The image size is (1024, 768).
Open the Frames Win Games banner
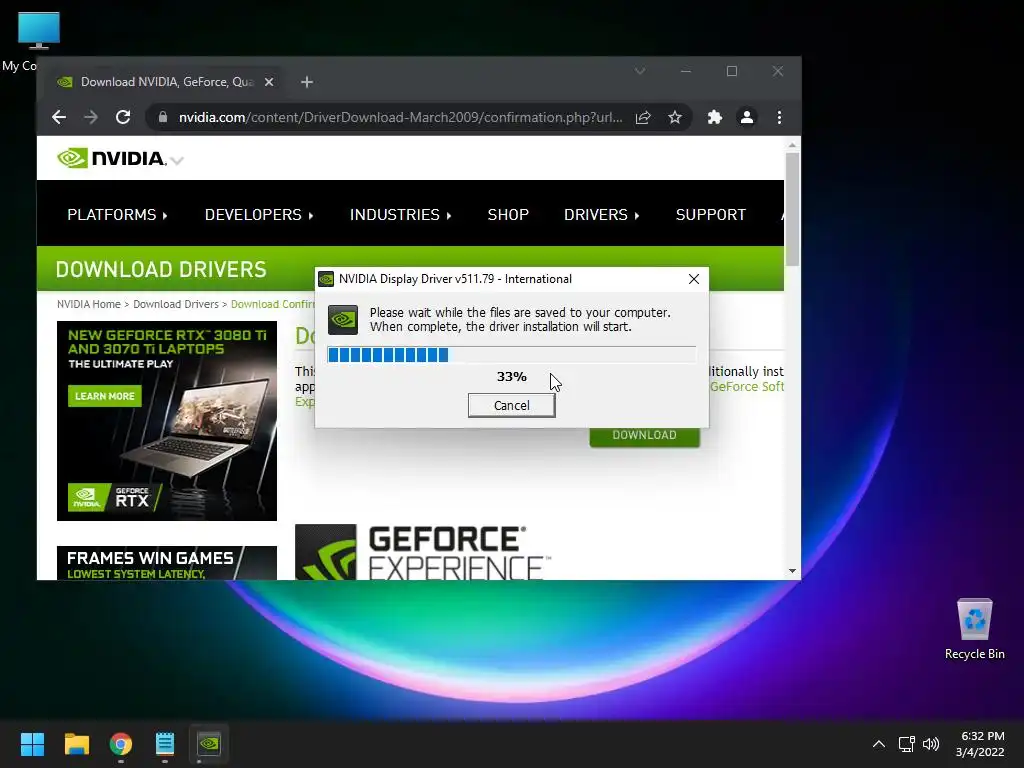click(x=167, y=562)
